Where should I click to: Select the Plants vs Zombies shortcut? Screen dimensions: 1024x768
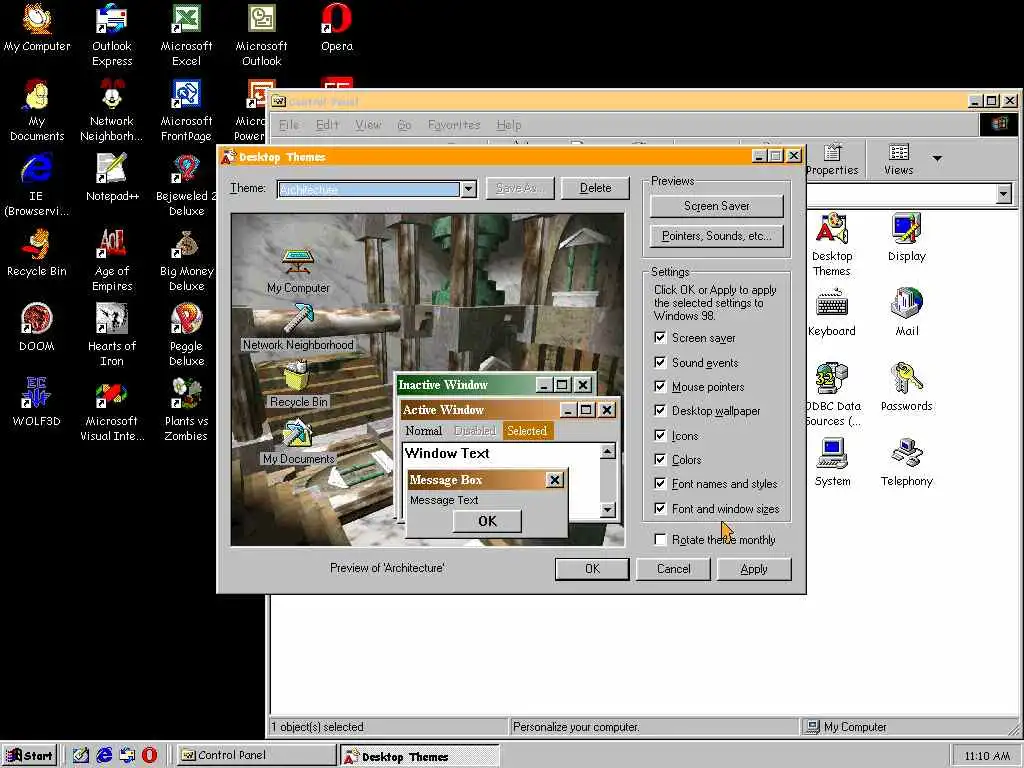pos(186,411)
